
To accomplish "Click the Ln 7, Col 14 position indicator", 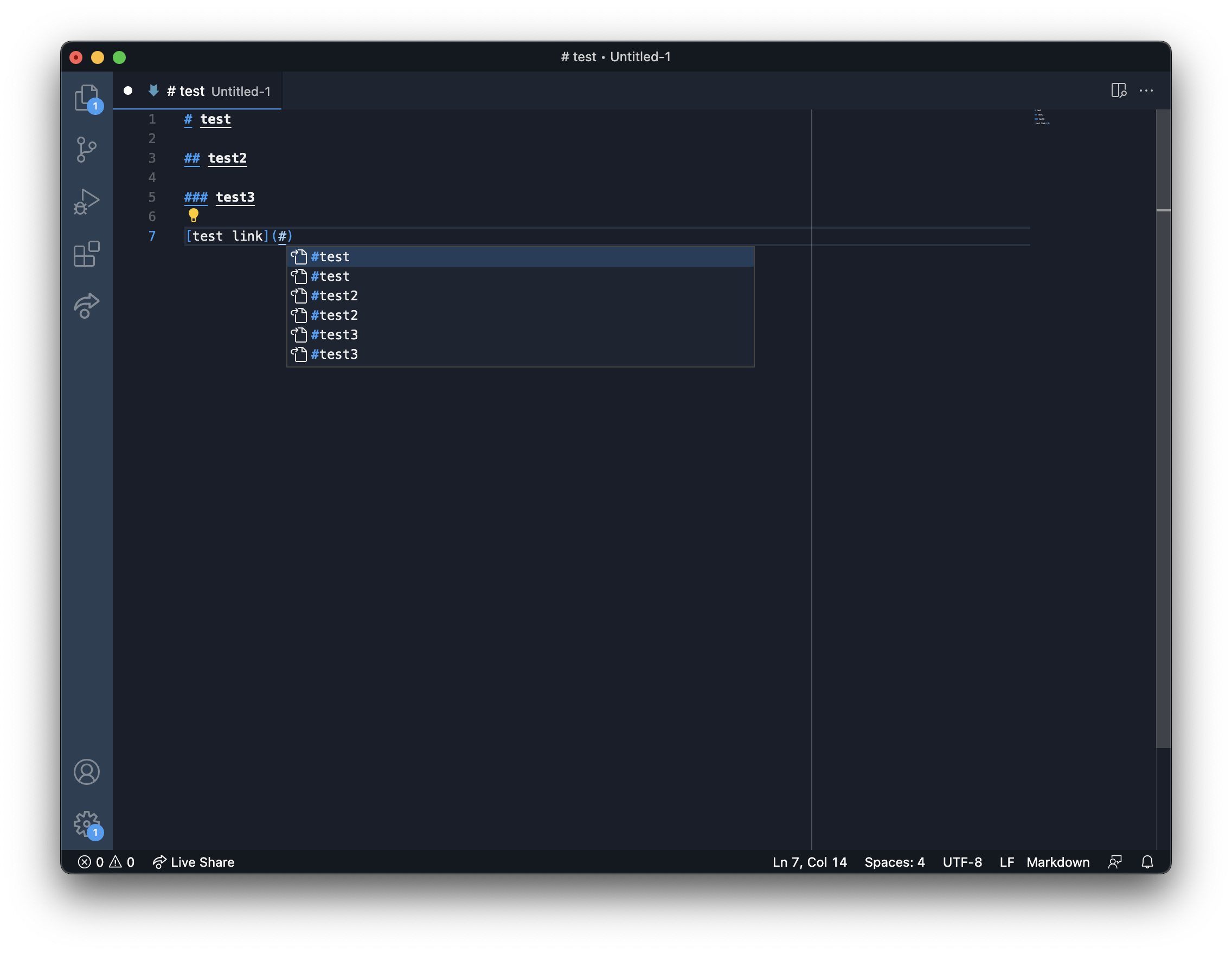I will (810, 861).
